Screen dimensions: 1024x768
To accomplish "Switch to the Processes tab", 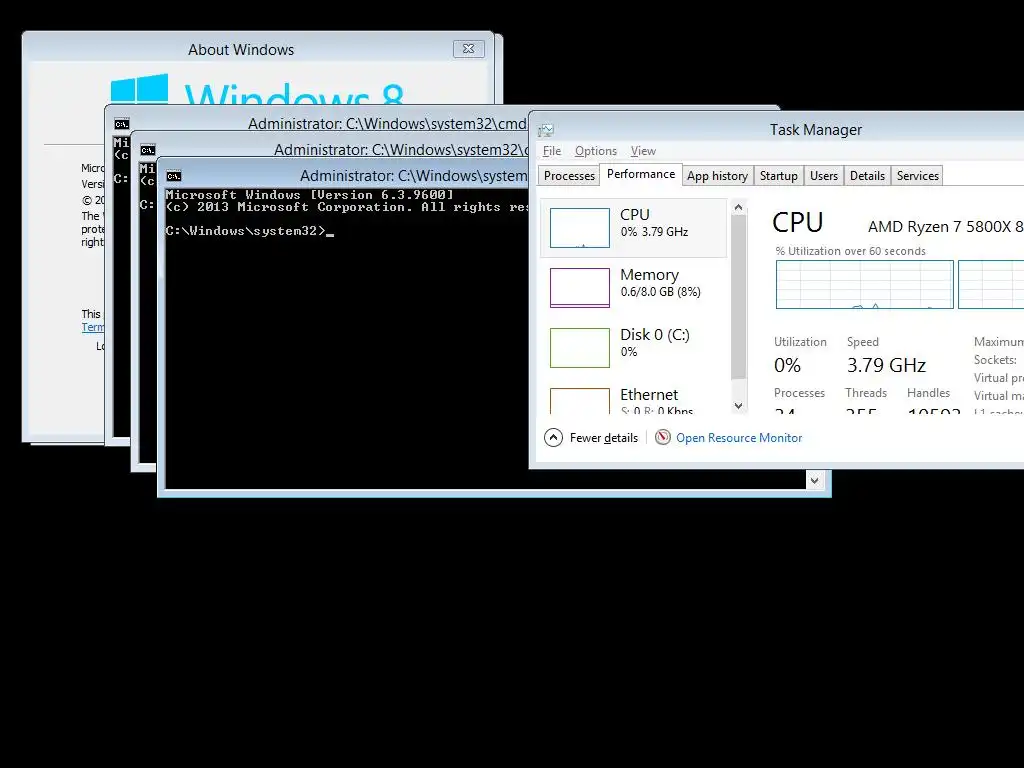I will coord(569,176).
